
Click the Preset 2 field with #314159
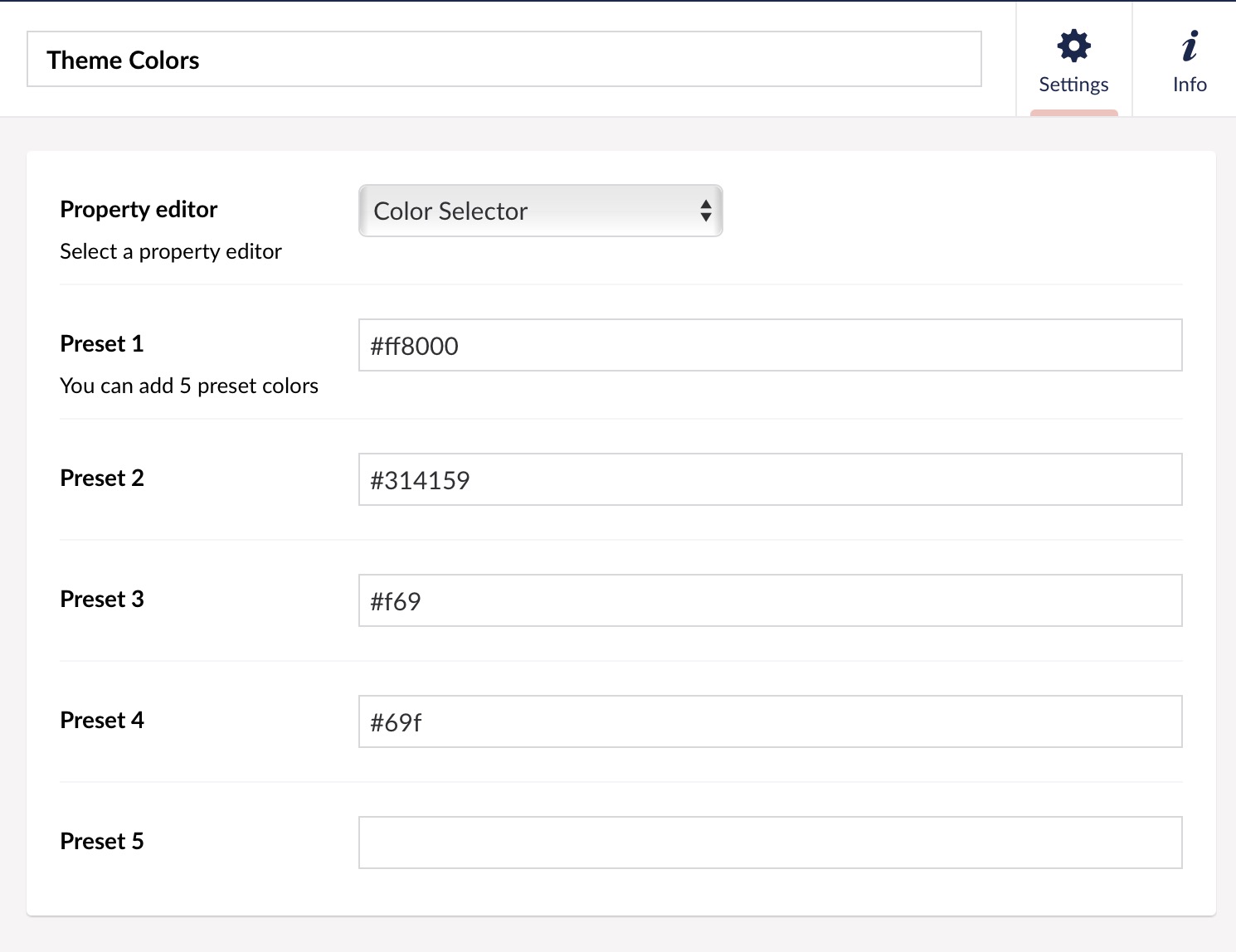coord(770,479)
